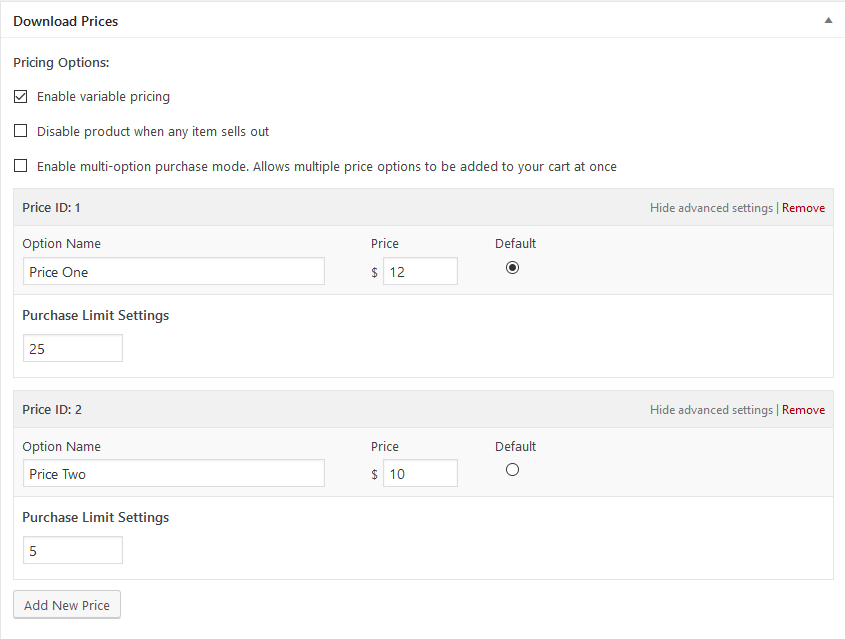The image size is (845, 639).
Task: Remove Price ID 2 row
Action: [803, 410]
